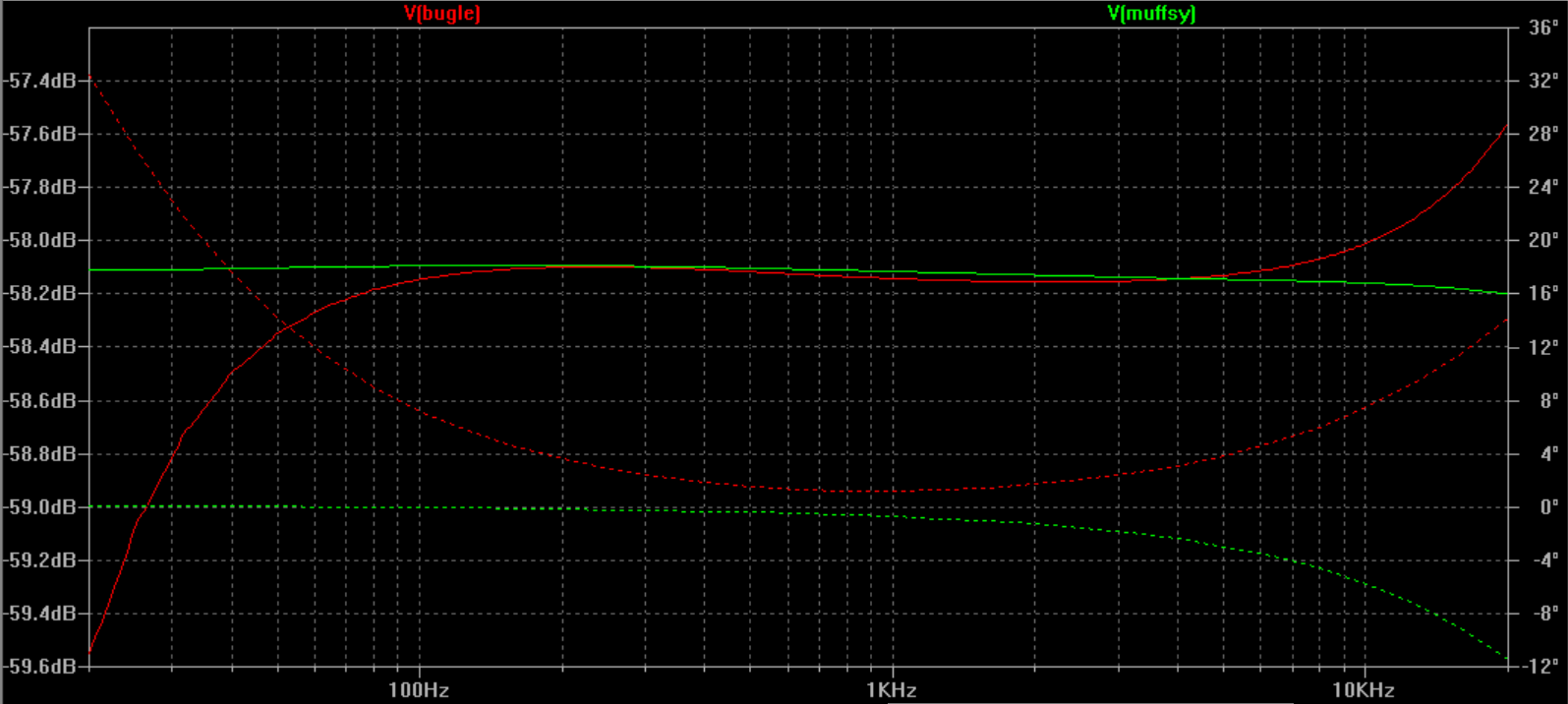Image resolution: width=1568 pixels, height=704 pixels.
Task: Click the 16° right axis label
Action: (x=1542, y=293)
